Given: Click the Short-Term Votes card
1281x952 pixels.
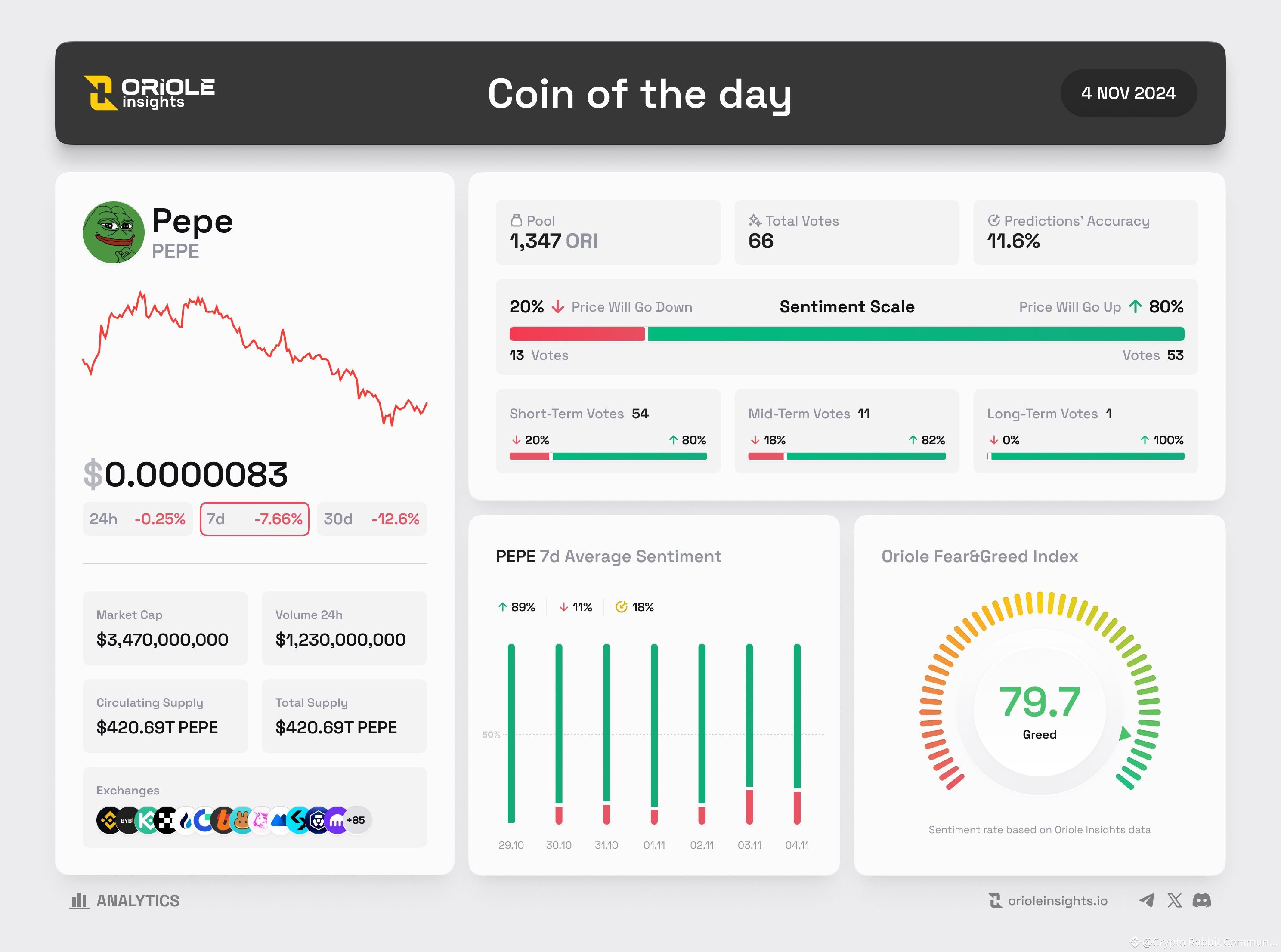Looking at the screenshot, I should (x=608, y=431).
